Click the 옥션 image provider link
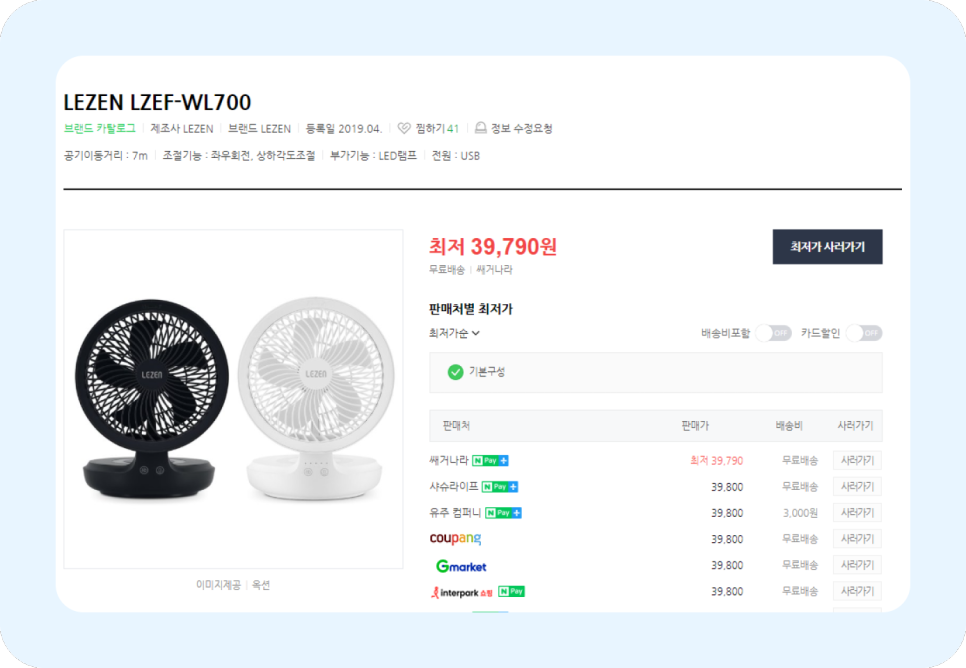The image size is (966, 668). 261,585
